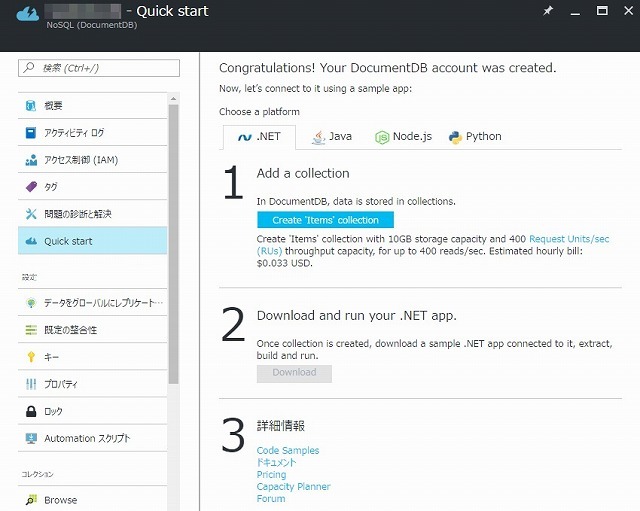Switch to the Python platform tab
This screenshot has width=640, height=511.
coord(475,137)
